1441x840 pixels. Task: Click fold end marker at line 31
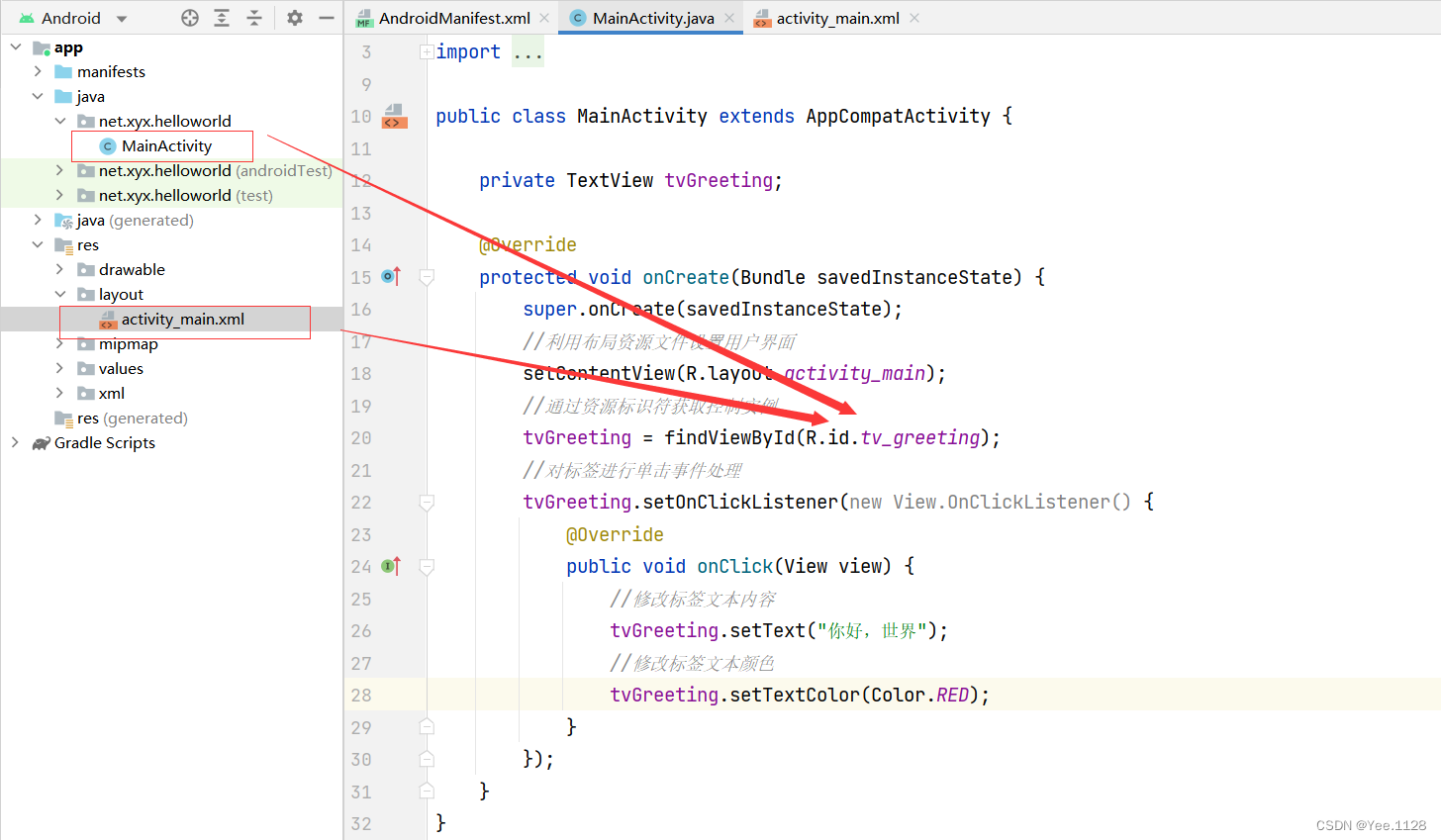click(x=427, y=791)
